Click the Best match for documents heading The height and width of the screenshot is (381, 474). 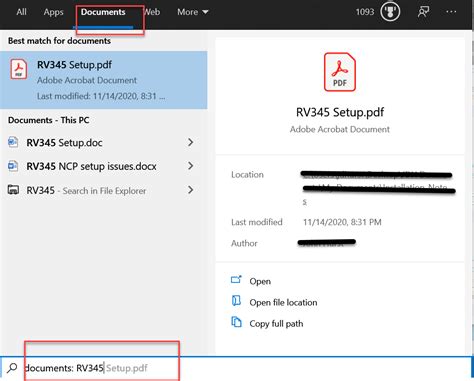pyautogui.click(x=59, y=41)
